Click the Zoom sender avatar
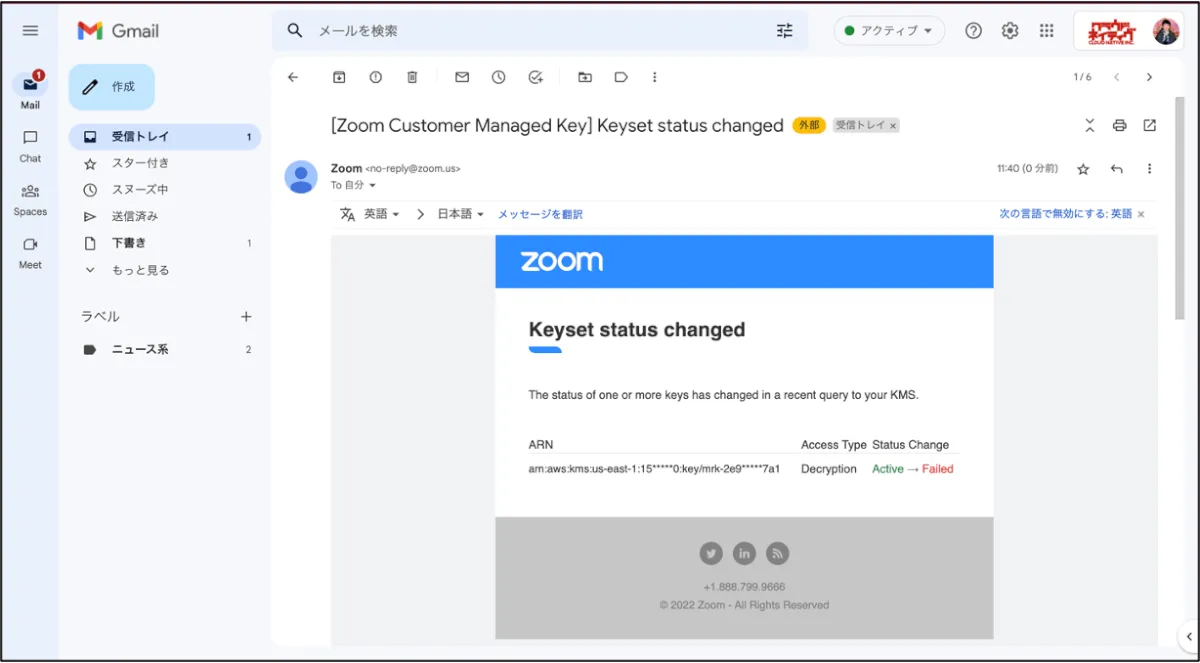The height and width of the screenshot is (663, 1200). [x=301, y=176]
